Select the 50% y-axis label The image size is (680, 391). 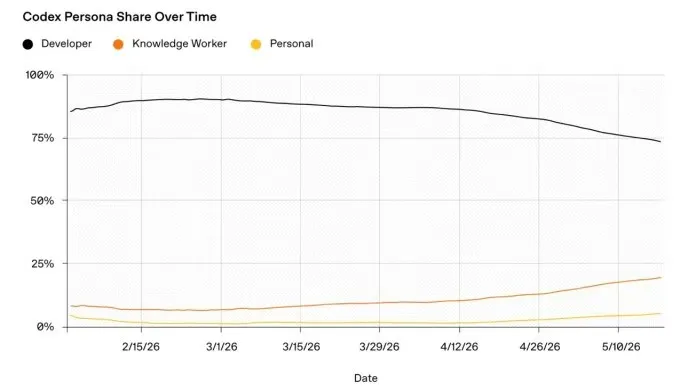click(x=42, y=201)
